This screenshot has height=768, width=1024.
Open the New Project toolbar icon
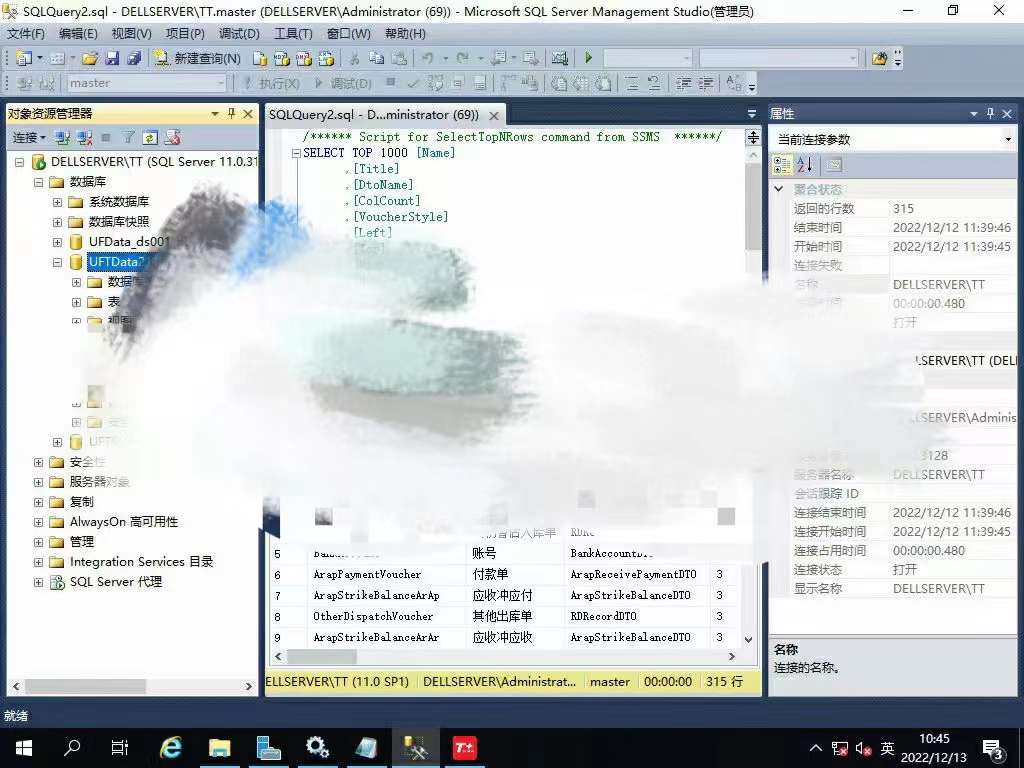[x=24, y=59]
